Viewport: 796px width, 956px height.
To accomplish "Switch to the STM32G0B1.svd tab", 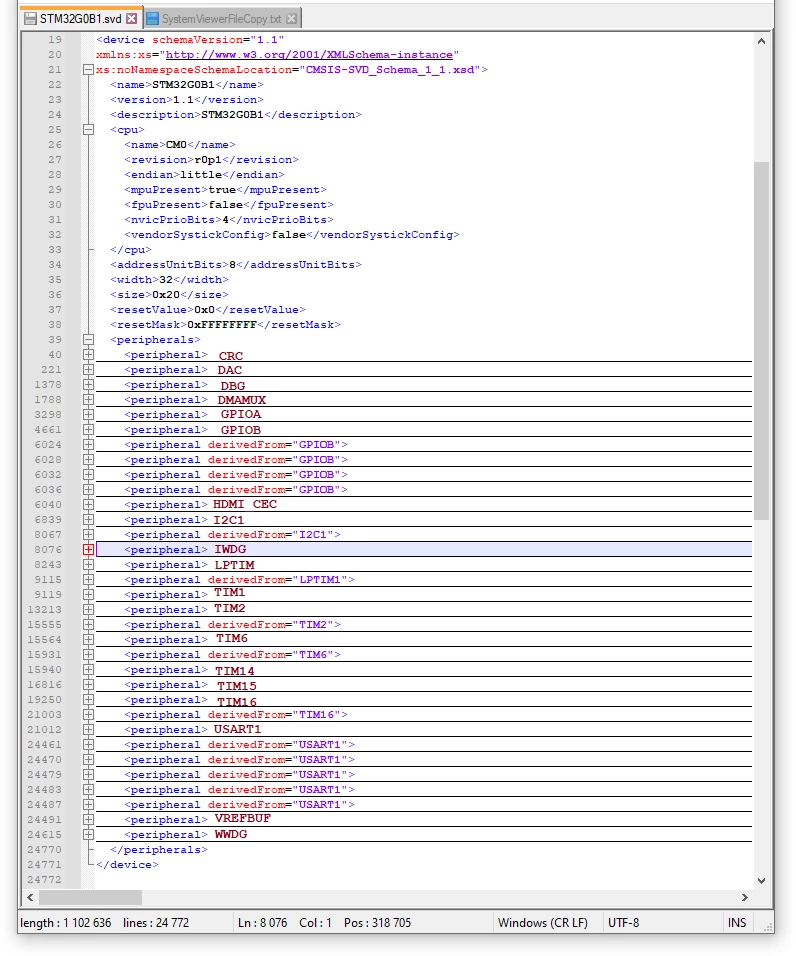I will [81, 19].
